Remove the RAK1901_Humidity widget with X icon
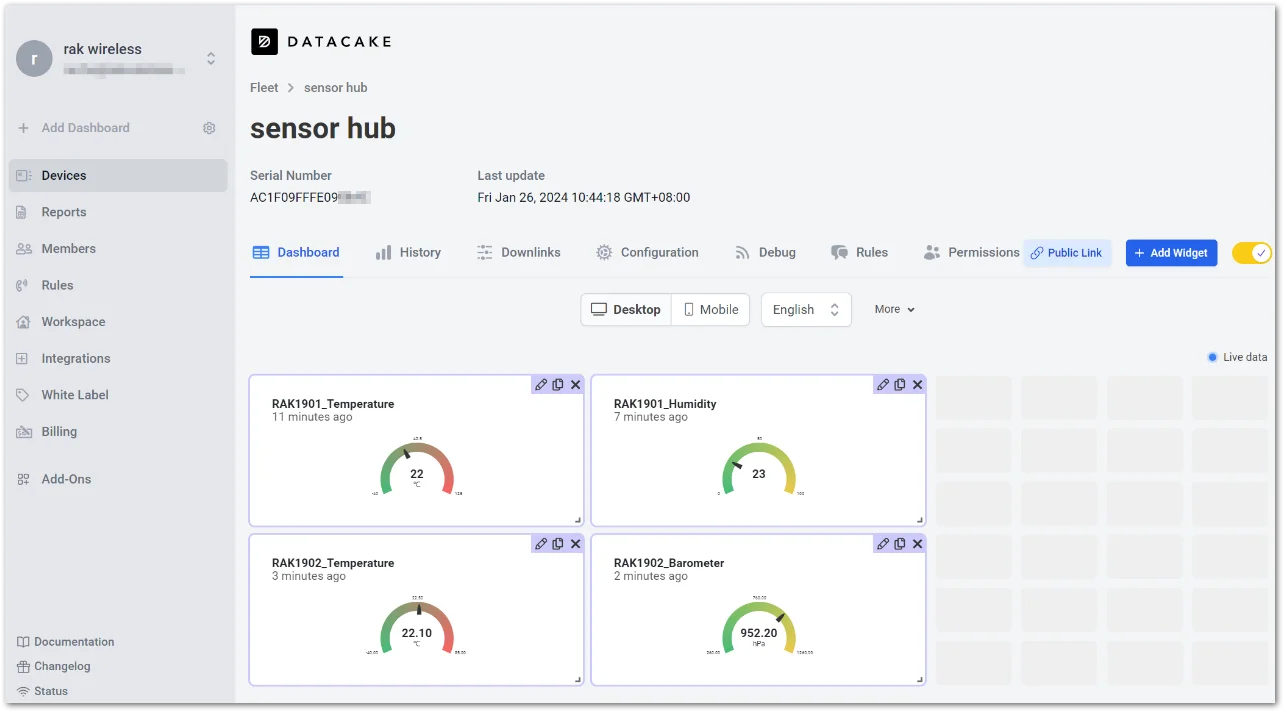The width and height of the screenshot is (1284, 712). click(917, 384)
